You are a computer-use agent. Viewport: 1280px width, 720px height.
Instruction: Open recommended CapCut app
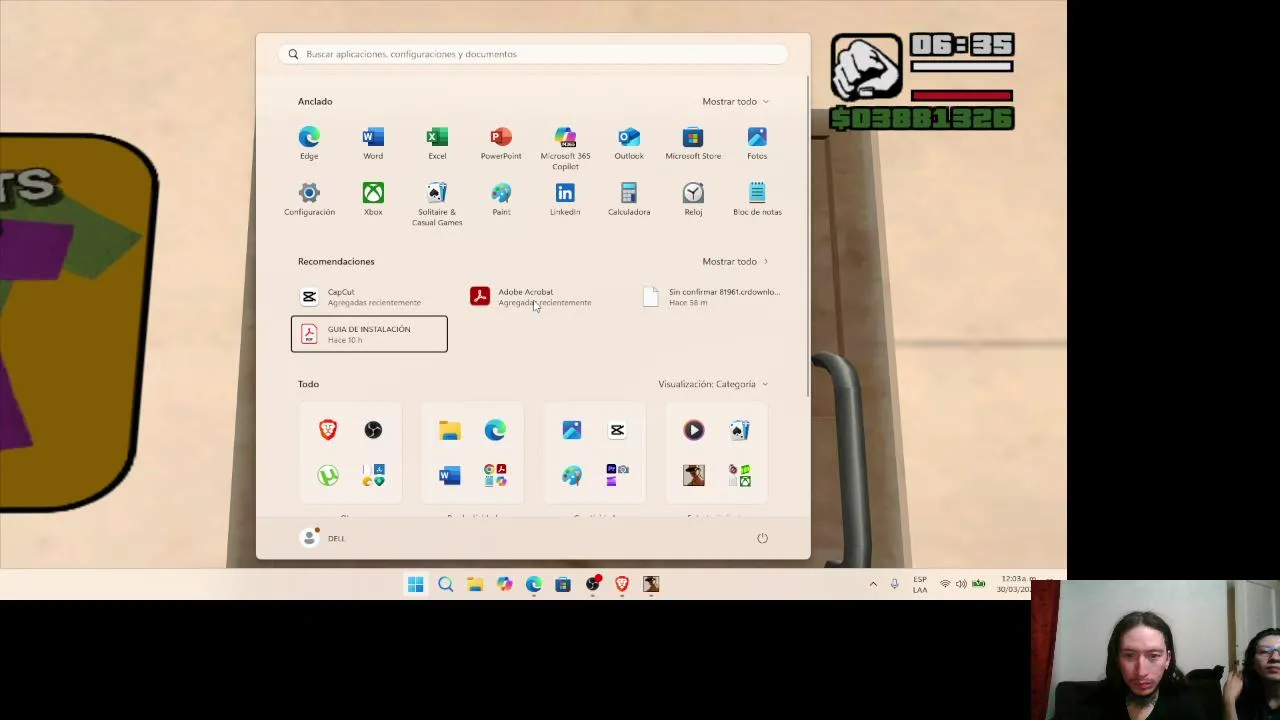(369, 297)
